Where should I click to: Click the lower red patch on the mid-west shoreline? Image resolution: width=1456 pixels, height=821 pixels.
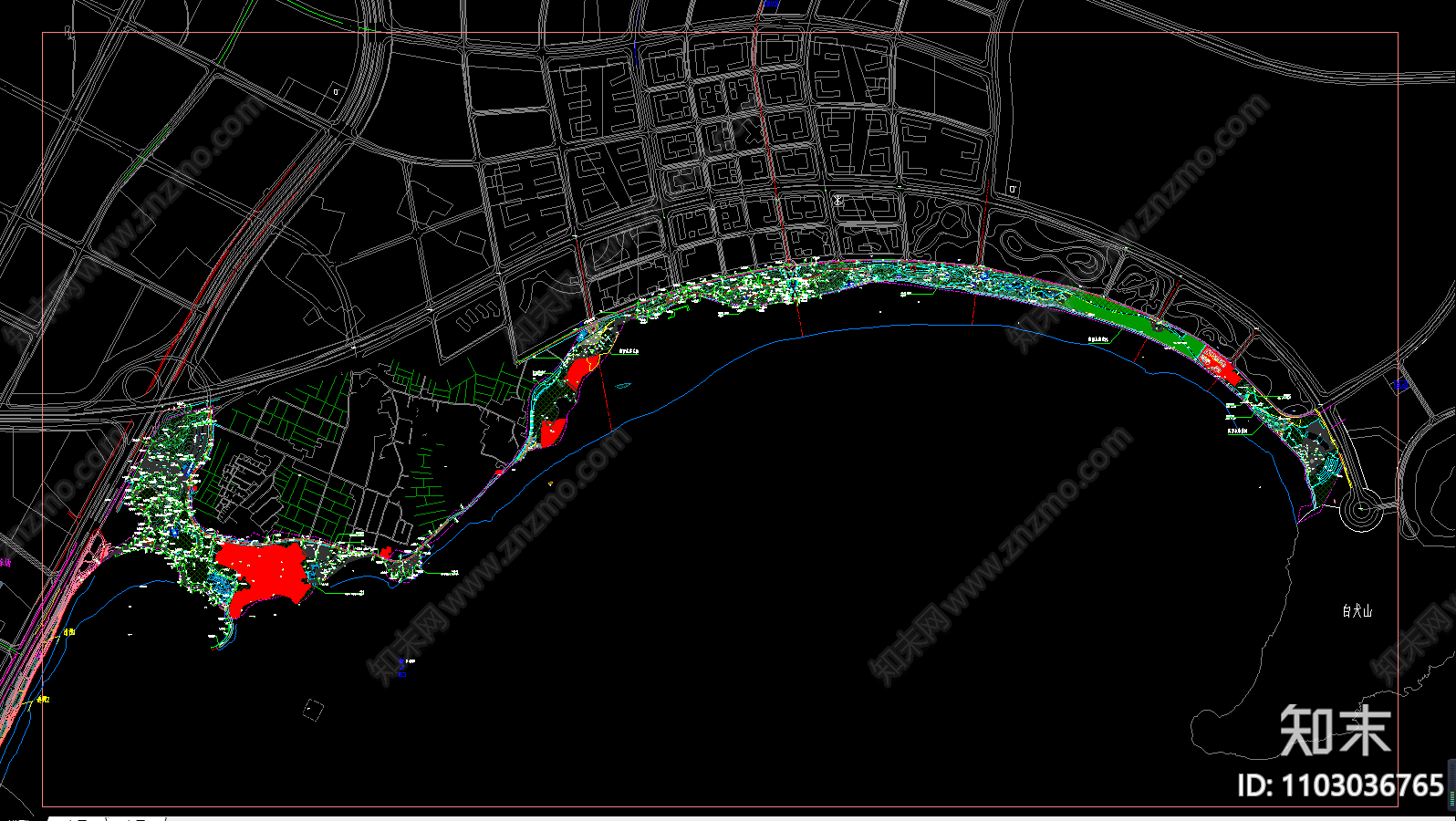click(x=551, y=431)
